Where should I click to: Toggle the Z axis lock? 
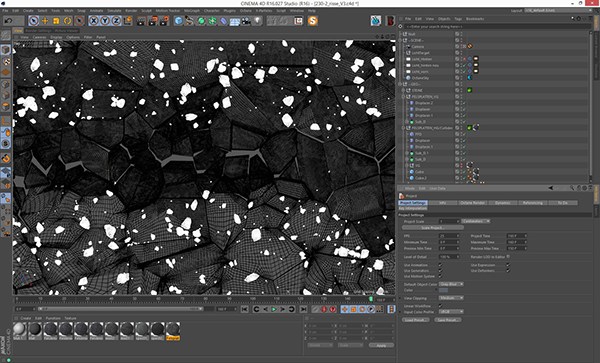[x=116, y=21]
